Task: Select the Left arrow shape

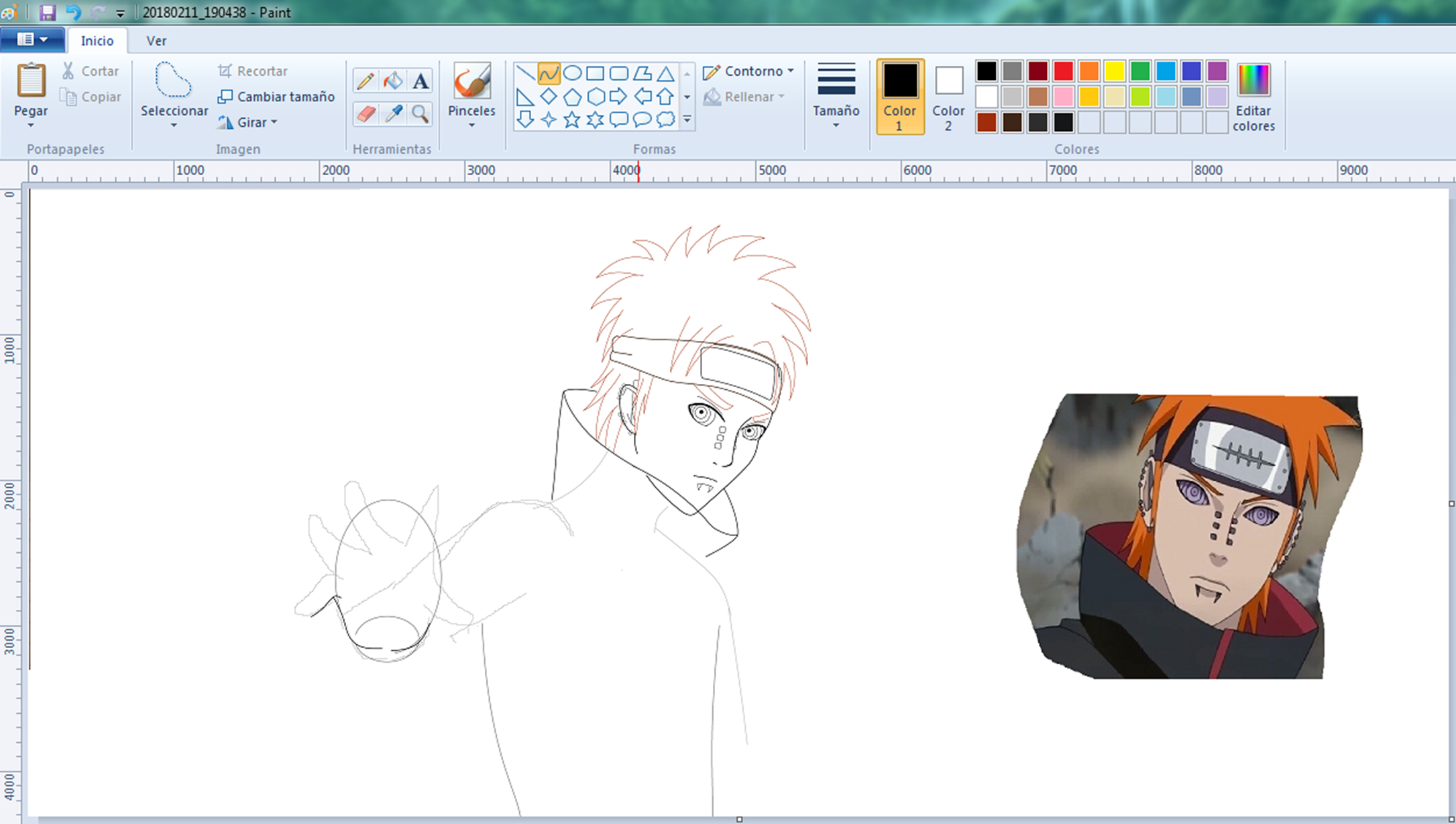Action: click(x=642, y=97)
